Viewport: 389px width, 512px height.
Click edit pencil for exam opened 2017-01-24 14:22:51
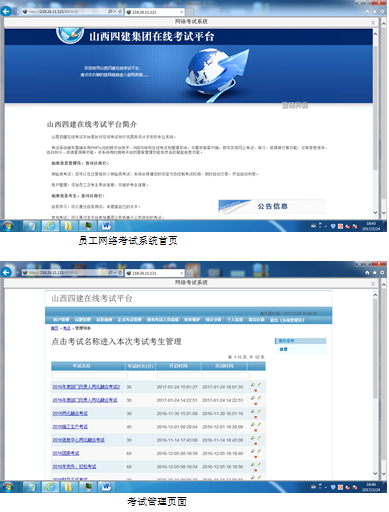[259, 398]
